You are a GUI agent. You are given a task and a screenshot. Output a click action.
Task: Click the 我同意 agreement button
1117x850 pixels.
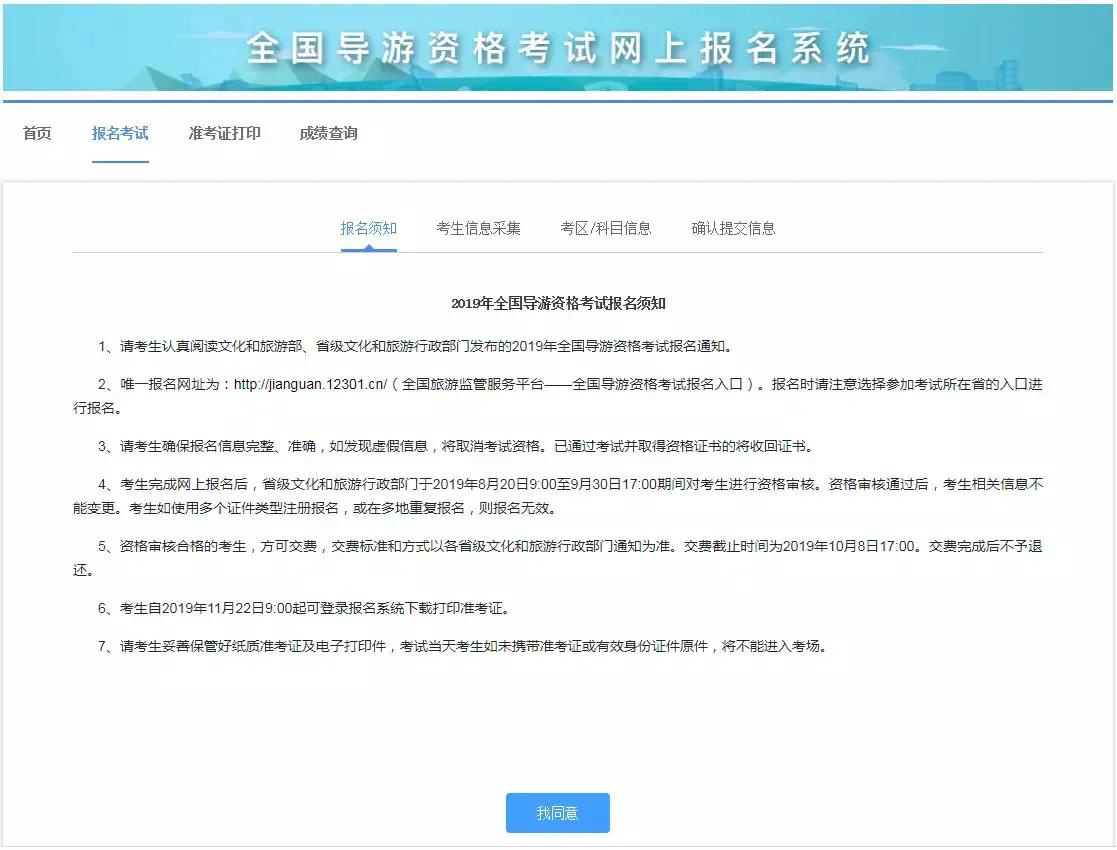coord(557,813)
